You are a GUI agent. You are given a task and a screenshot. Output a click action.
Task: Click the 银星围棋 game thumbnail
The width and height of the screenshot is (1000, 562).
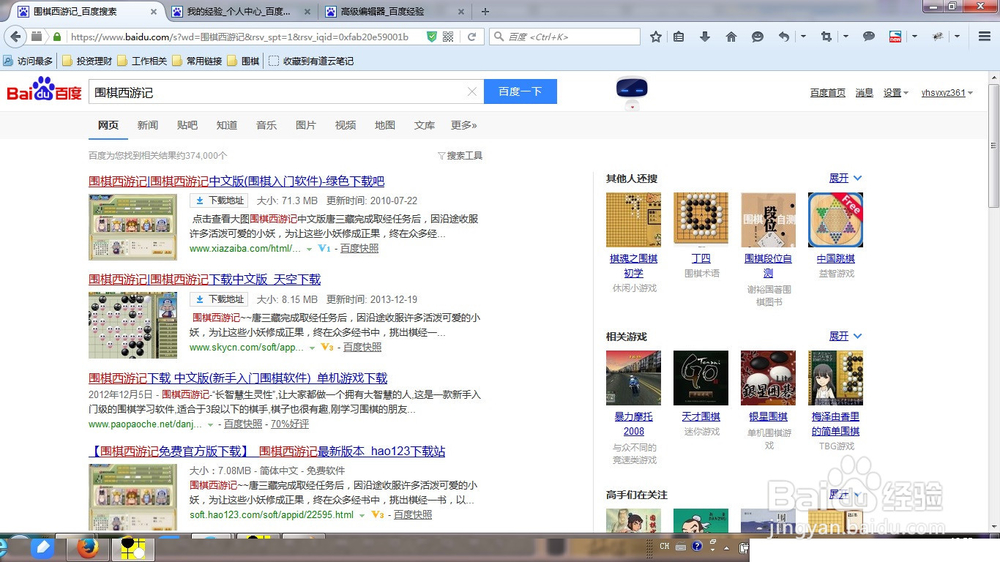pyautogui.click(x=768, y=378)
